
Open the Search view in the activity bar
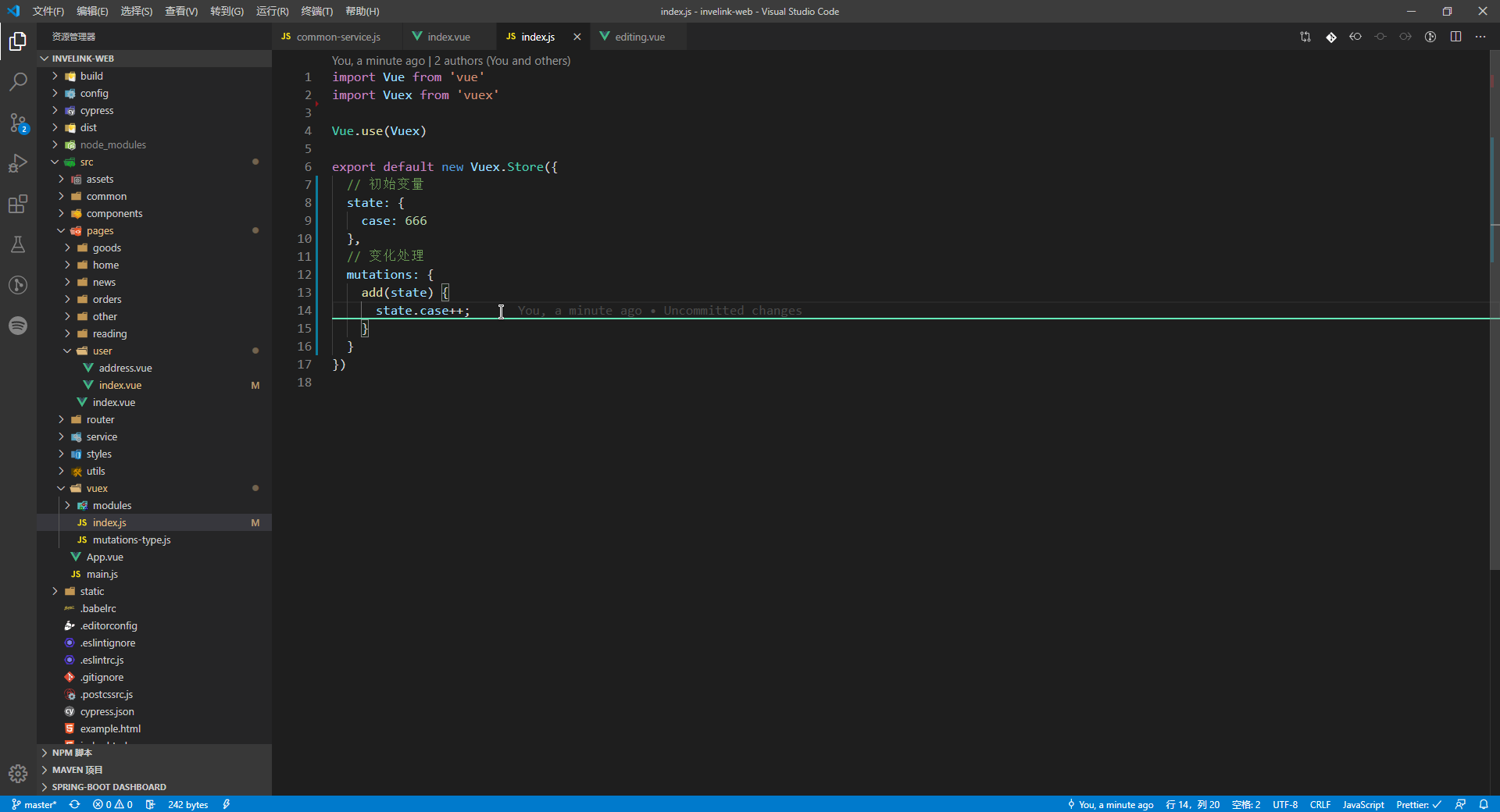[x=18, y=81]
